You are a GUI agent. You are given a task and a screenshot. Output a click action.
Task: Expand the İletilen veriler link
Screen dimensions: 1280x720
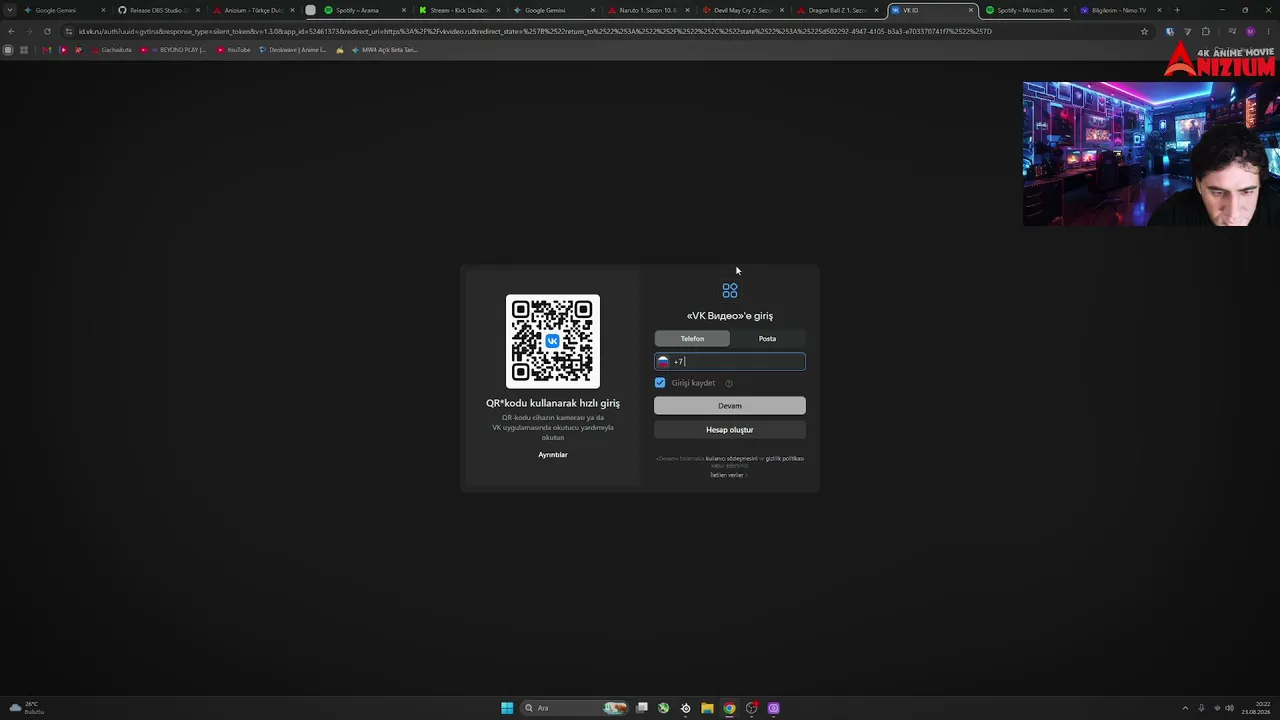click(729, 475)
